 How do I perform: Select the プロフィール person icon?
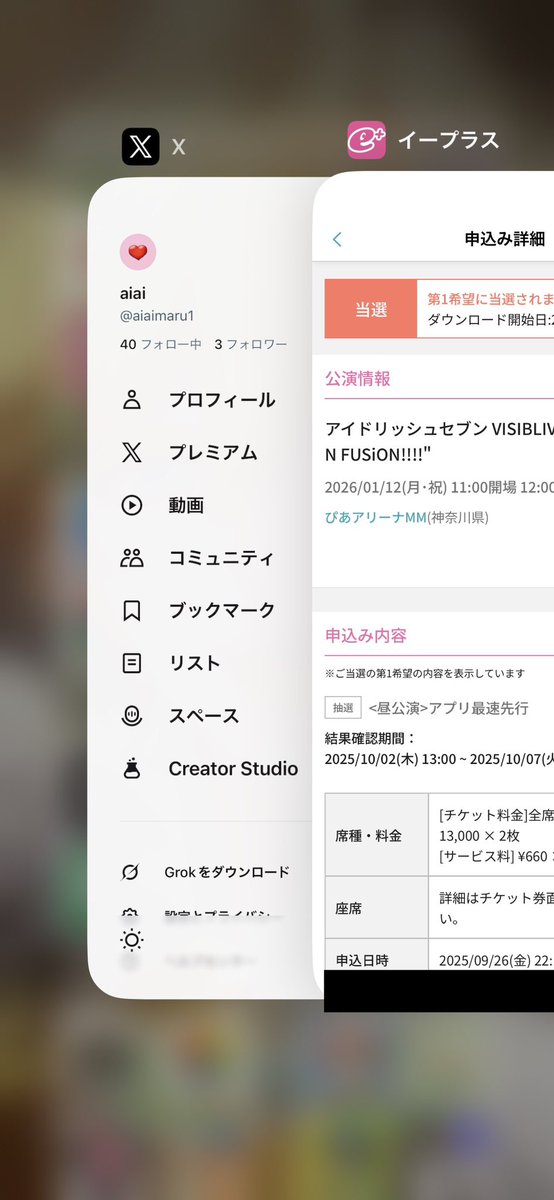[x=132, y=400]
